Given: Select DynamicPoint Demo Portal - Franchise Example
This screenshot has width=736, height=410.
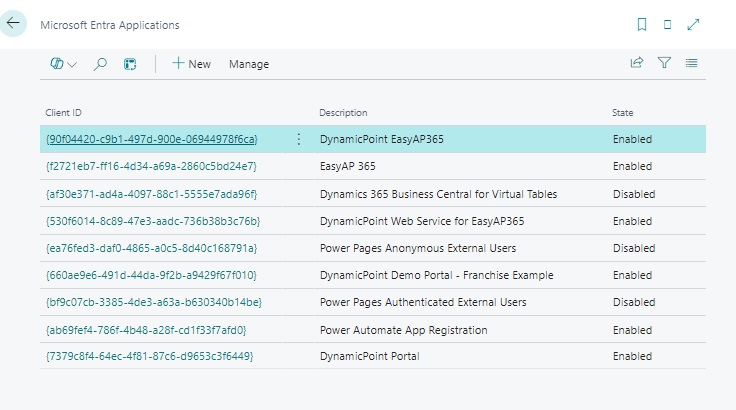Looking at the screenshot, I should tap(437, 275).
